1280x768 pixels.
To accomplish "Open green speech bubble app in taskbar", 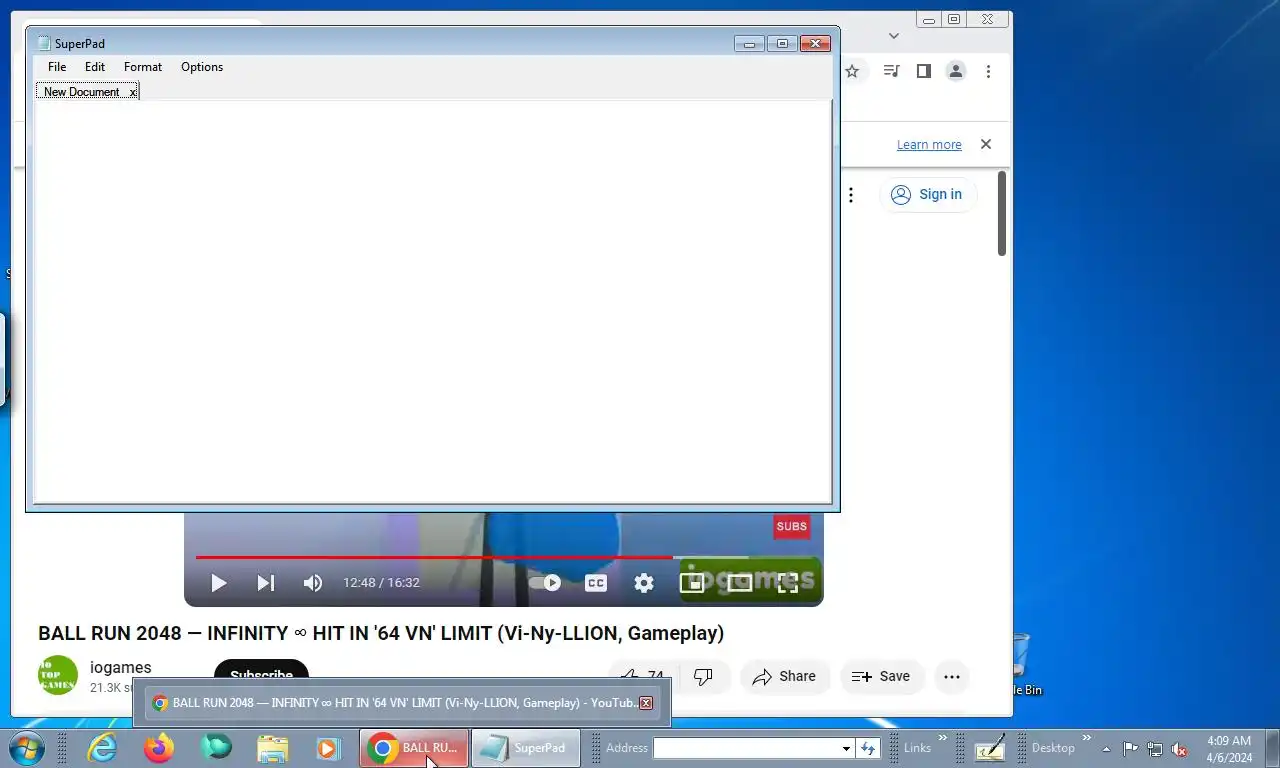I will tap(216, 748).
